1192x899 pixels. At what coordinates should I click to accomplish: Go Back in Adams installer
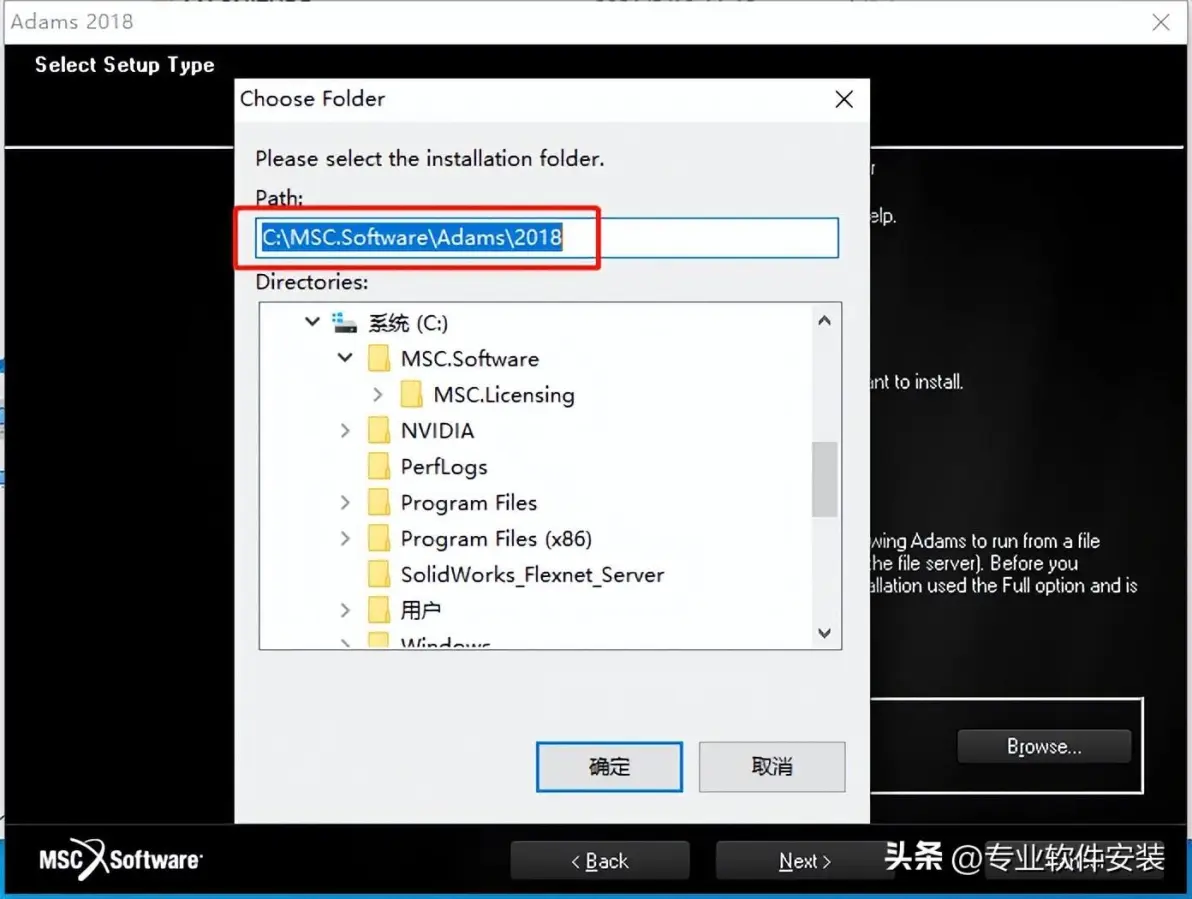600,861
